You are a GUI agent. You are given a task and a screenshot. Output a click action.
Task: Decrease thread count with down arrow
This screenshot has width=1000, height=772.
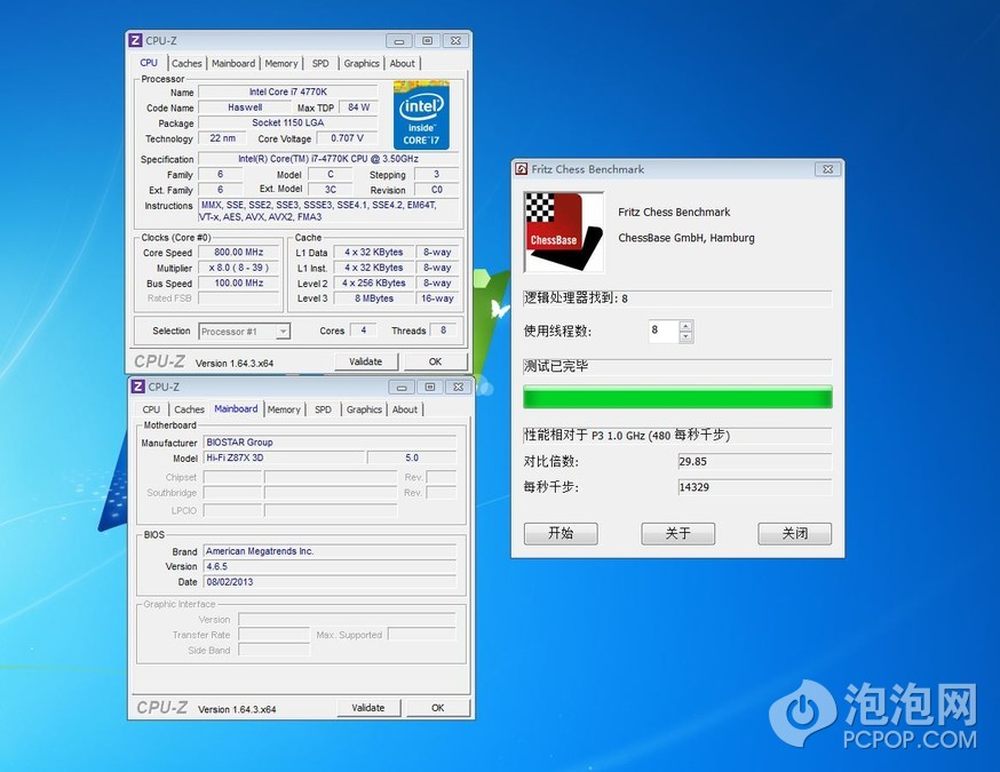686,337
